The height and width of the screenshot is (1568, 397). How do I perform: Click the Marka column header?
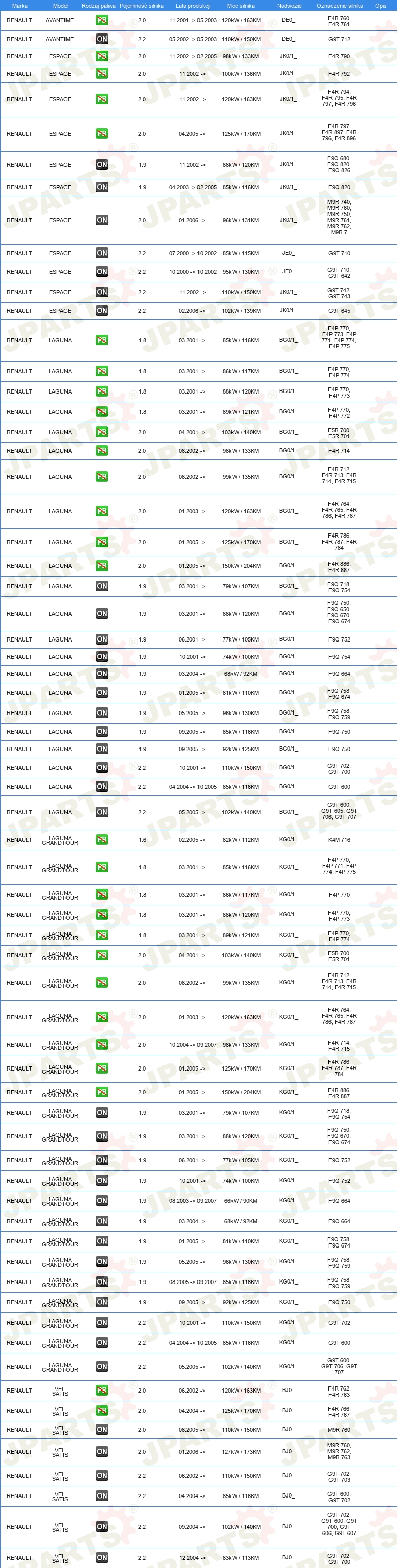tap(19, 6)
